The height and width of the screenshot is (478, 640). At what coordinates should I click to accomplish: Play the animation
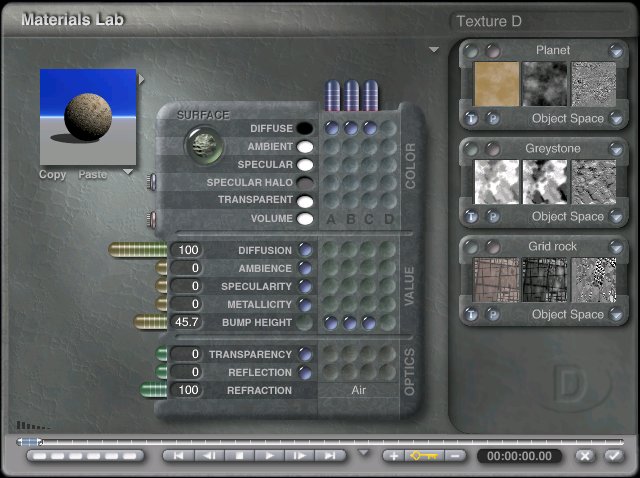[269, 456]
